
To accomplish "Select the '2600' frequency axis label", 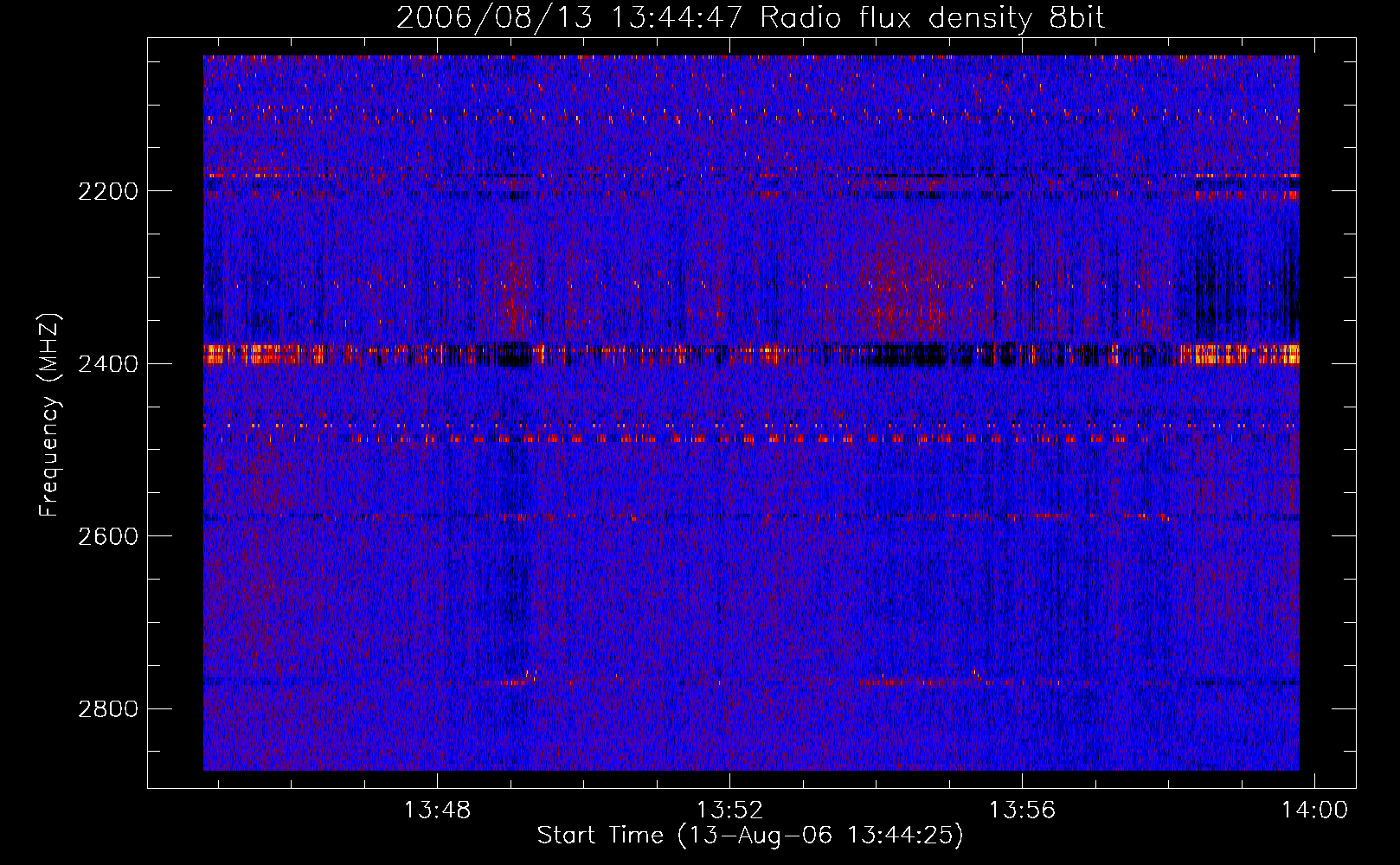I will pyautogui.click(x=108, y=536).
